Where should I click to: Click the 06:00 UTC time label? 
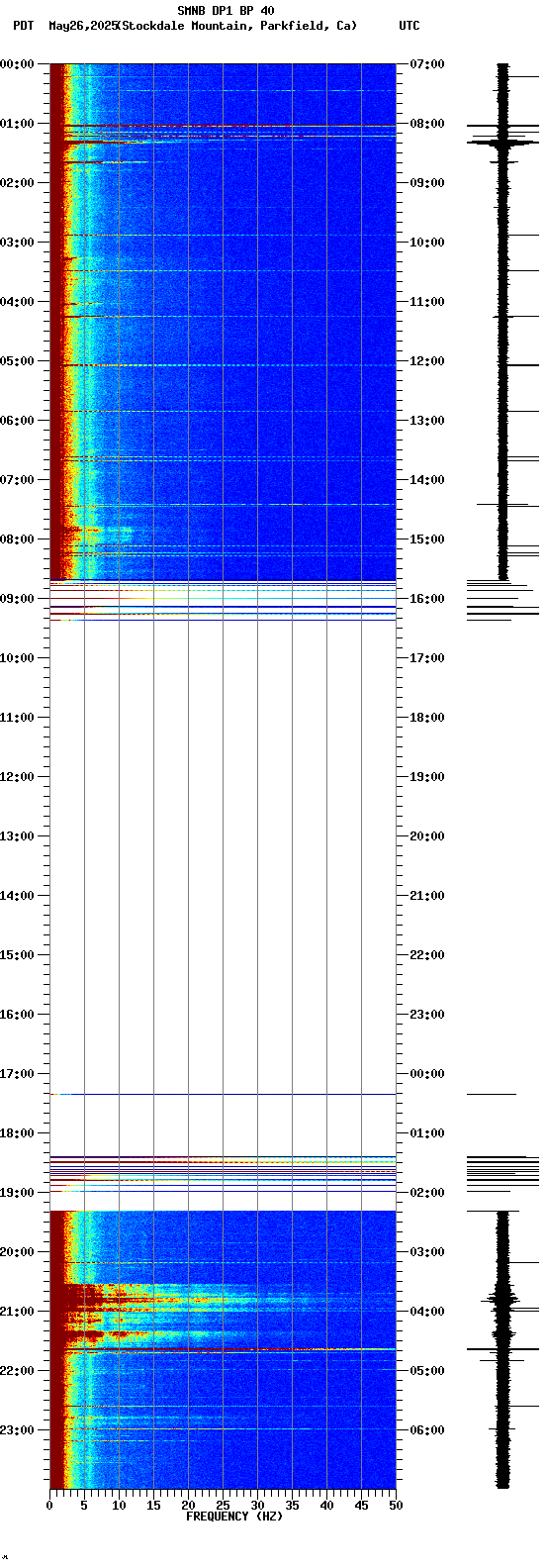427,1430
